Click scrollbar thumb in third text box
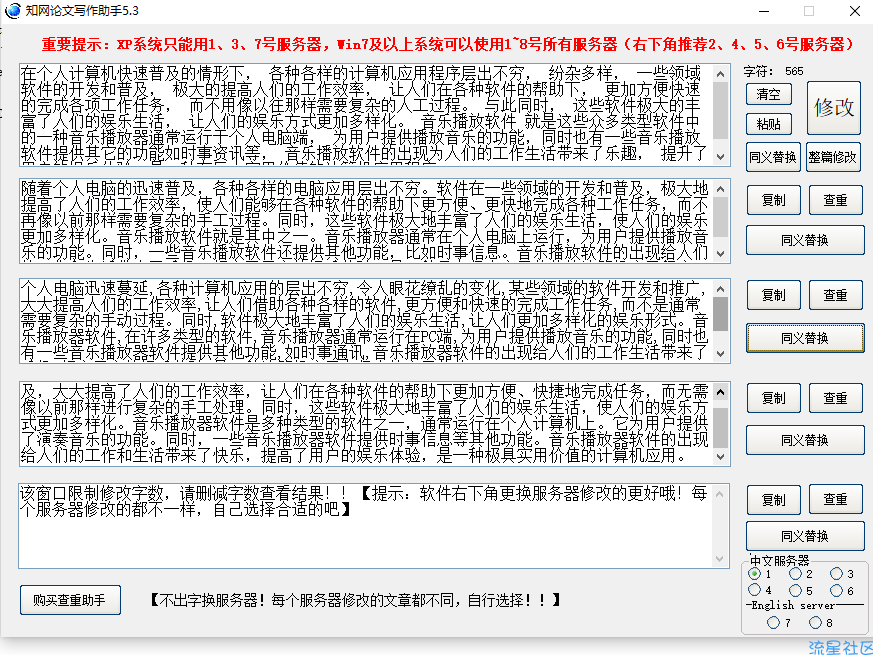 coord(720,314)
